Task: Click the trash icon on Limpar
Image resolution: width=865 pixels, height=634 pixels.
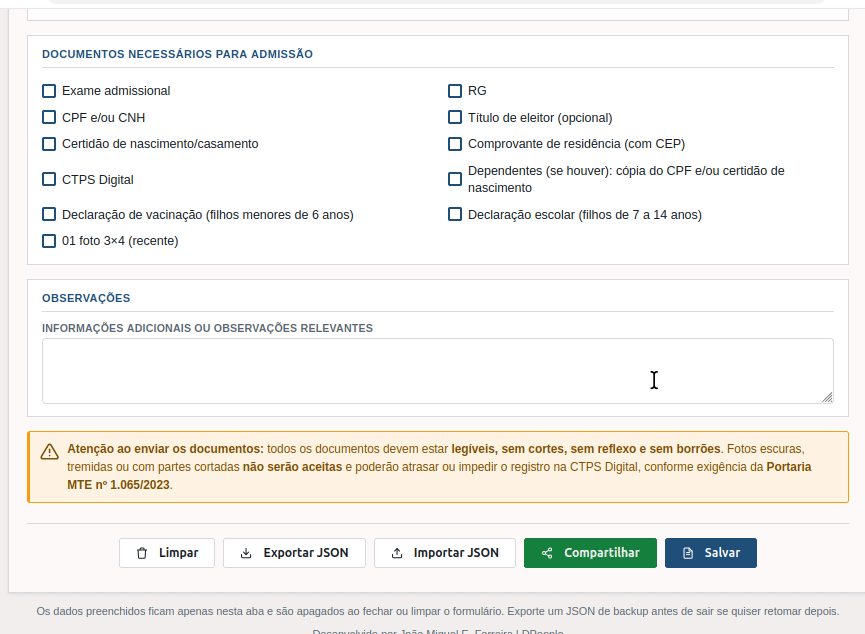Action: pos(142,553)
